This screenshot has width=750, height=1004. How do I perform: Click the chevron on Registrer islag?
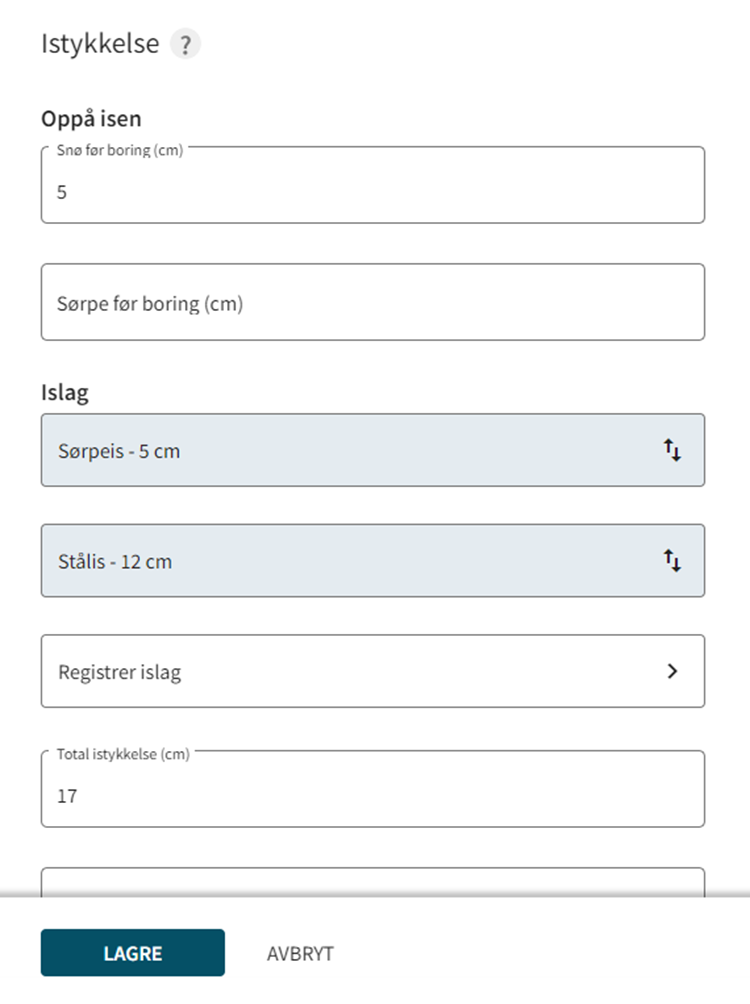pos(672,671)
